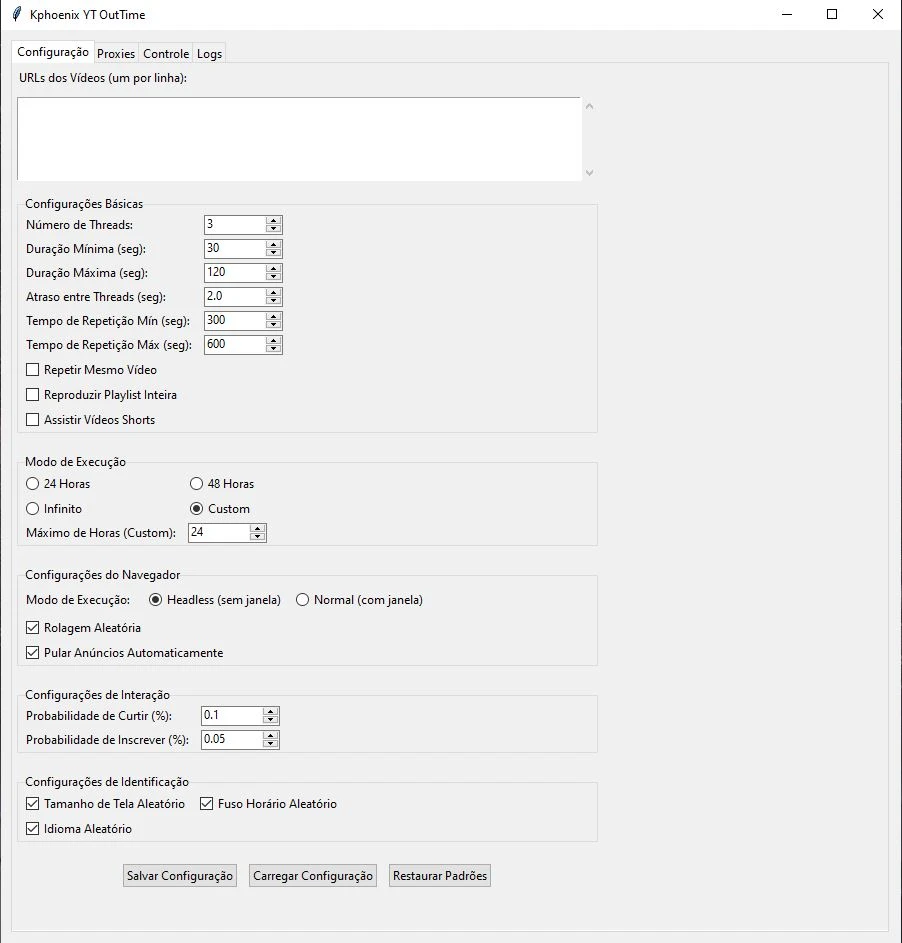
Task: Click the feather app icon in title bar
Action: [x=16, y=15]
